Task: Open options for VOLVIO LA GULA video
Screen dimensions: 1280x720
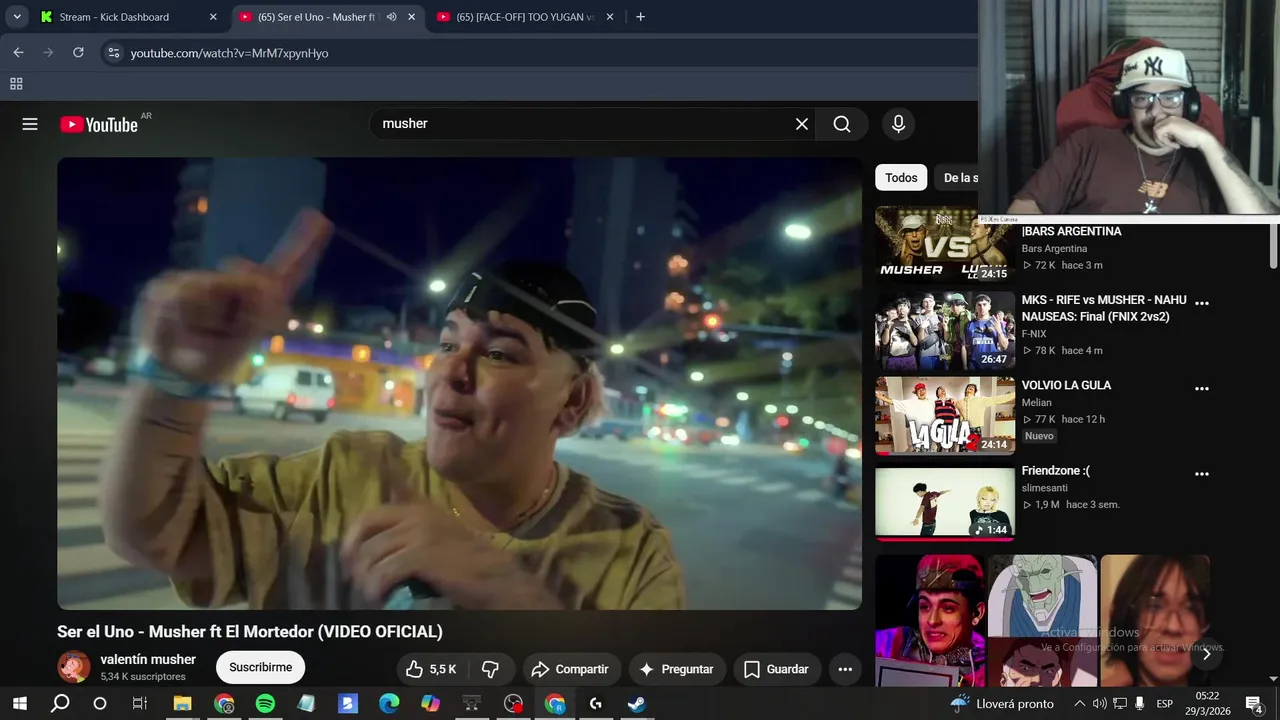Action: pyautogui.click(x=1202, y=388)
